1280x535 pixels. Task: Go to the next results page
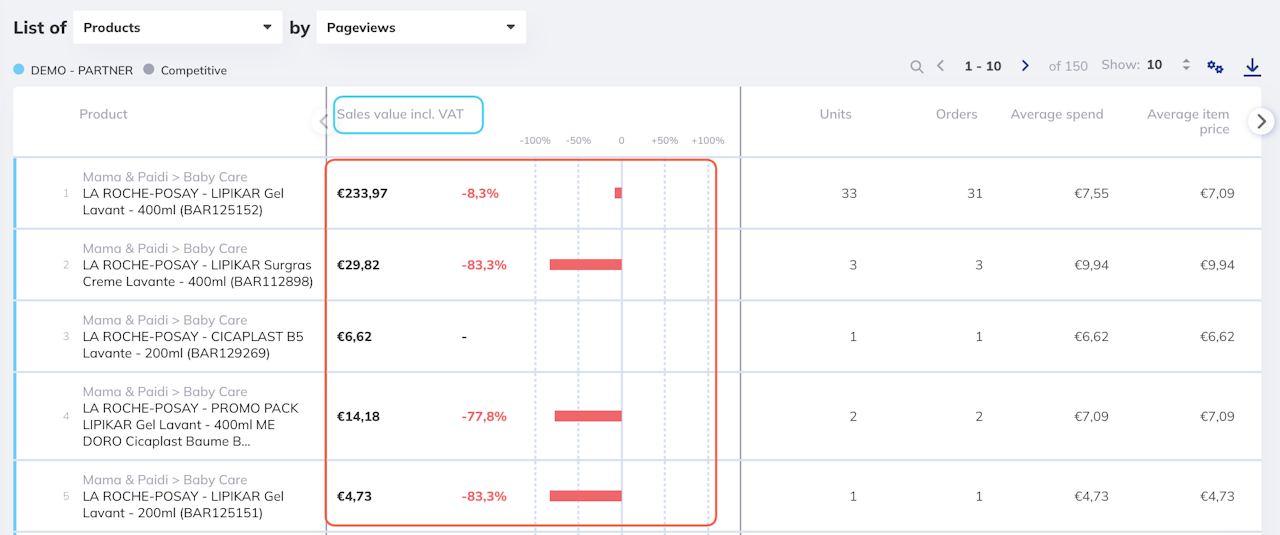click(1025, 66)
